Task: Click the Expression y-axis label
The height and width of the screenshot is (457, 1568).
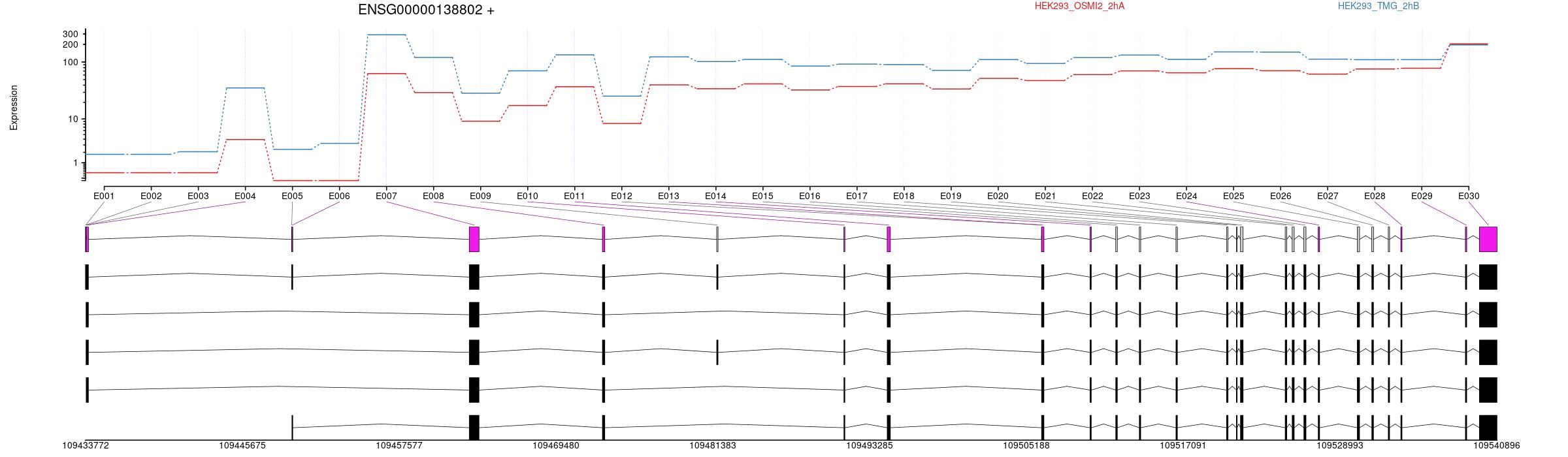Action: coord(14,108)
